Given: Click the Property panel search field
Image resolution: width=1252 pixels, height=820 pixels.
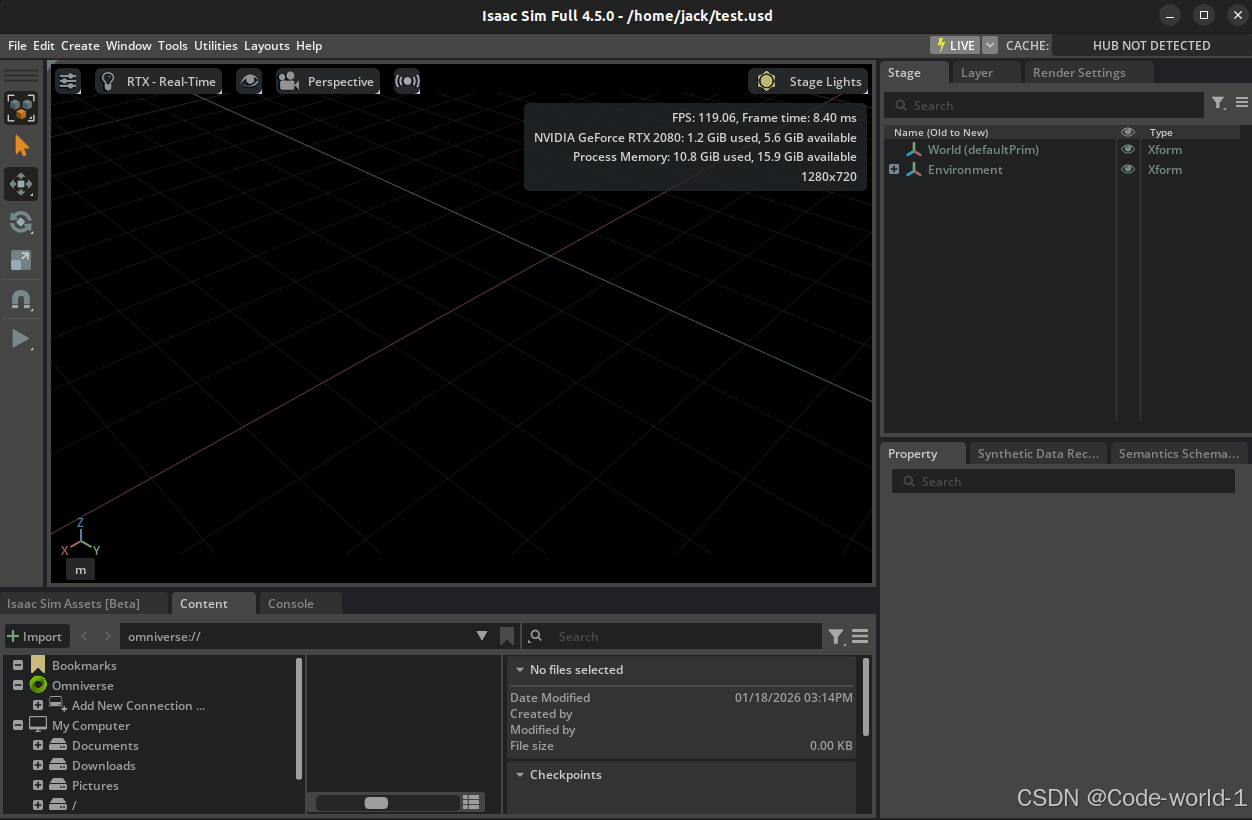Looking at the screenshot, I should tap(1063, 481).
